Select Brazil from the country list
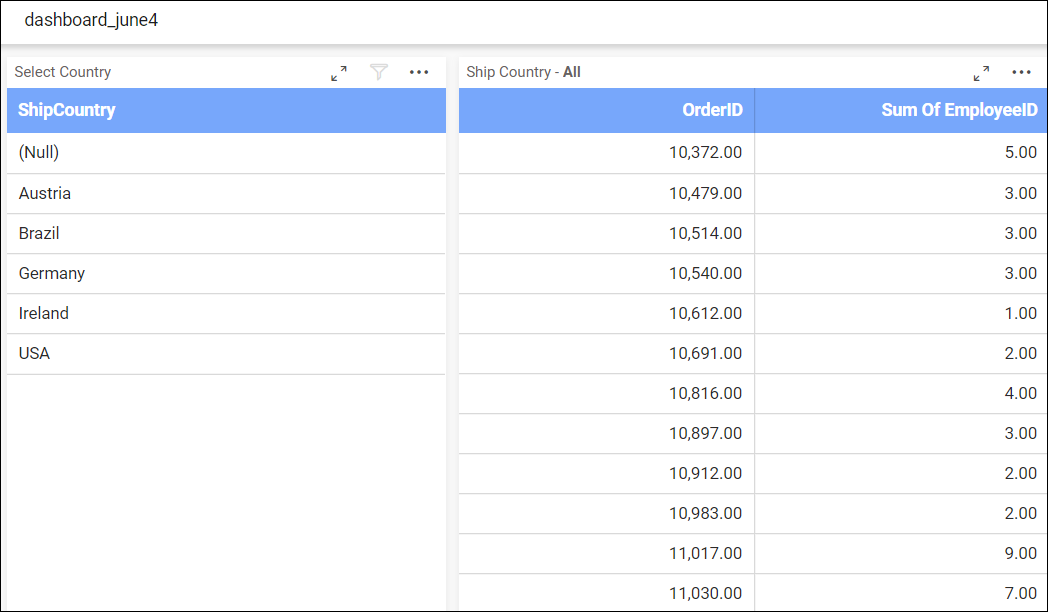The width and height of the screenshot is (1048, 612). click(39, 233)
